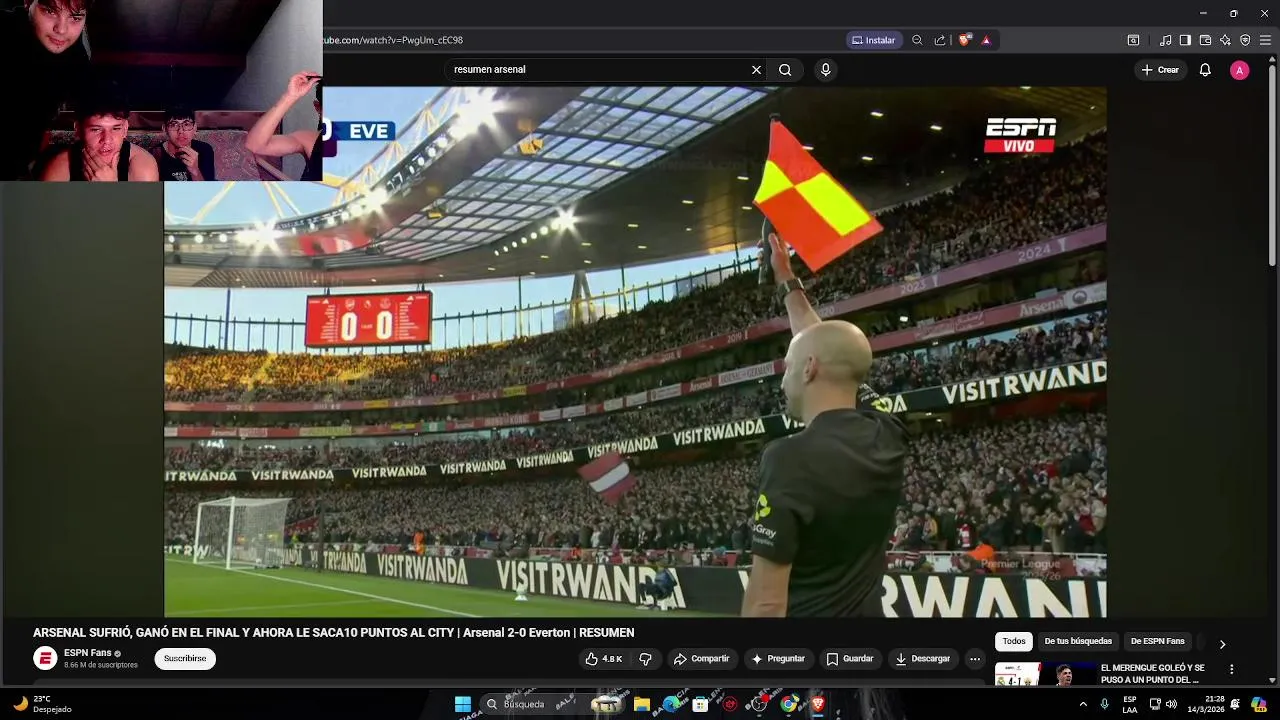
Task: Open the Brave VPN shield icon
Action: coord(1245,40)
